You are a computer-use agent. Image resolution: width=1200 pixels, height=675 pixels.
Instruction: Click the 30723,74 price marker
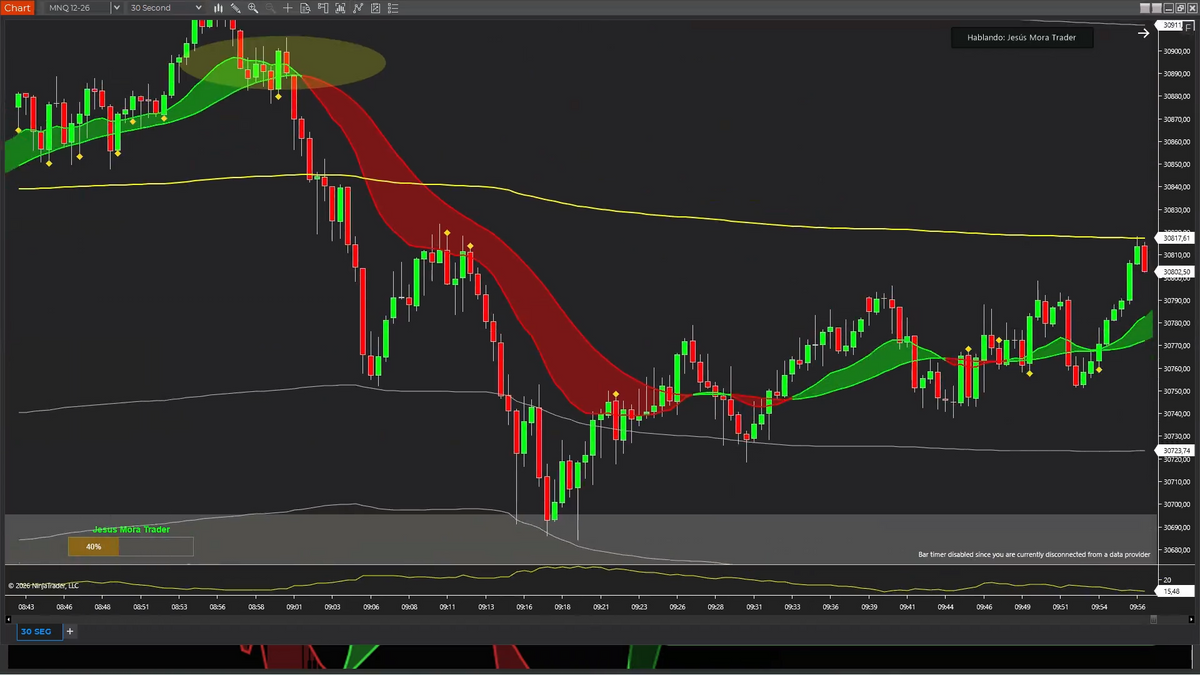click(1176, 451)
